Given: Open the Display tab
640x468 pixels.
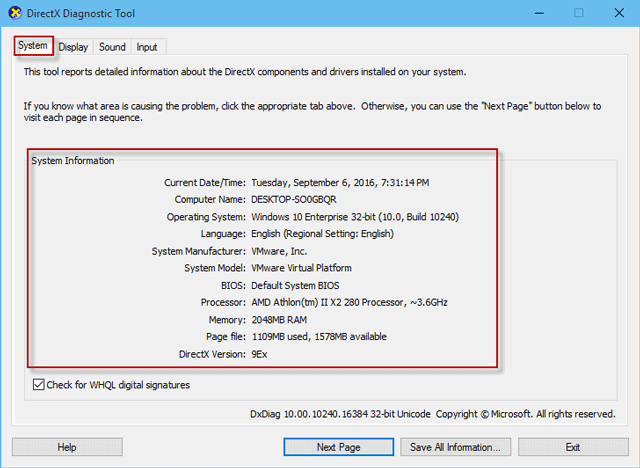Looking at the screenshot, I should click(x=73, y=47).
